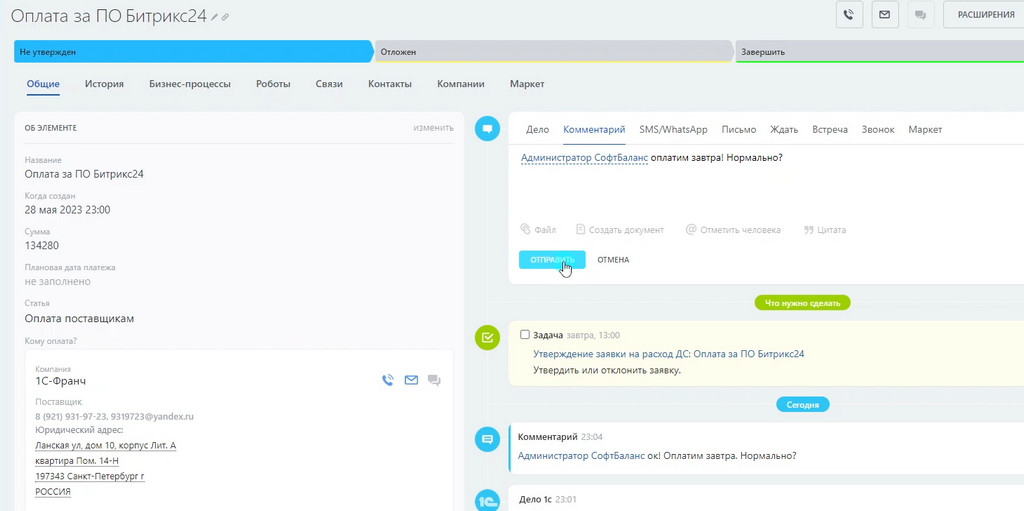Email 1С-Франч using the envelope icon

(x=411, y=380)
